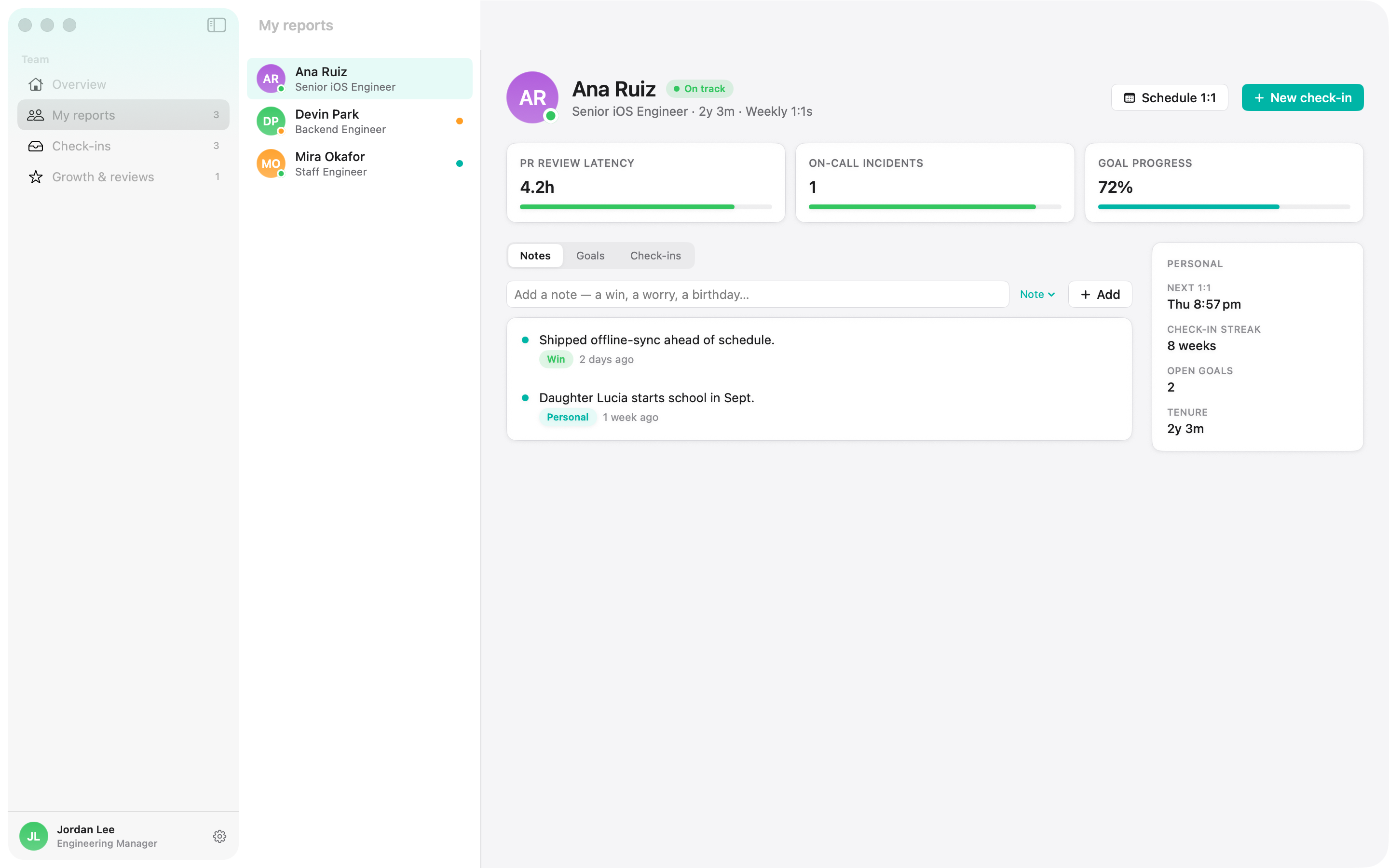Click the Overview home icon

point(36,84)
